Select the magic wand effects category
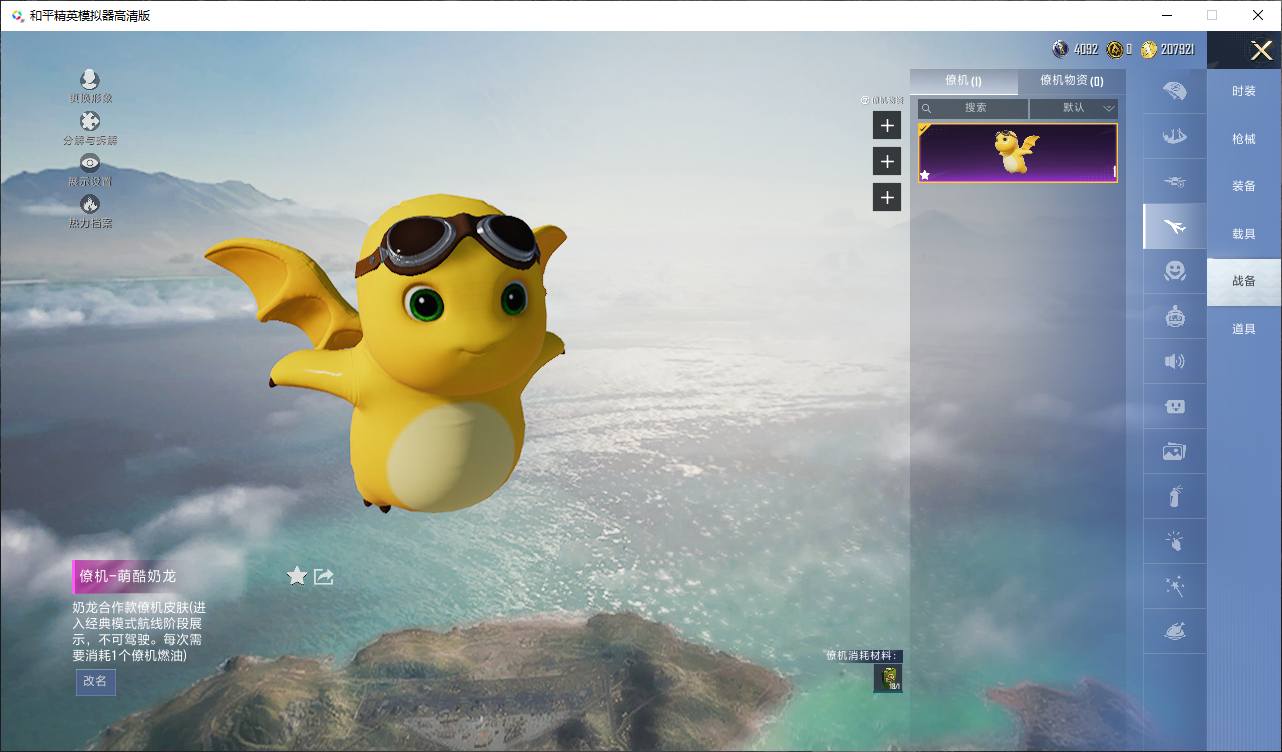Screen dimensions: 1282x752 point(1175,586)
